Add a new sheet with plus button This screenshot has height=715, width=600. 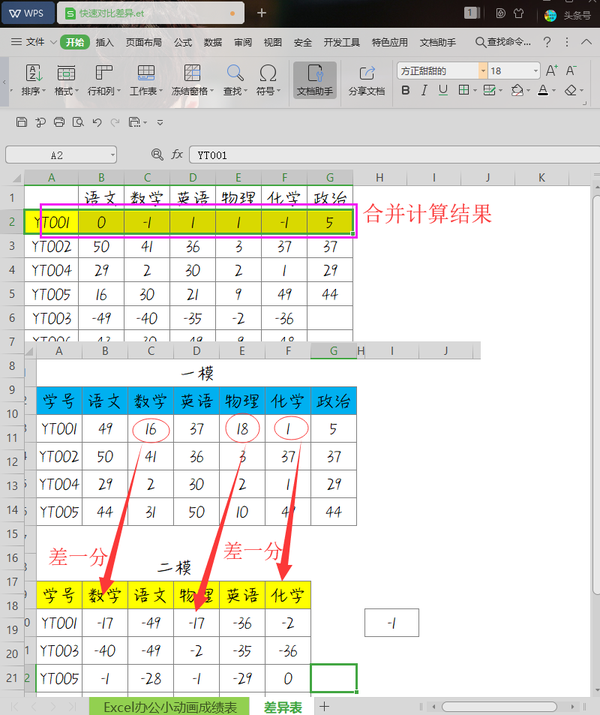[x=324, y=706]
